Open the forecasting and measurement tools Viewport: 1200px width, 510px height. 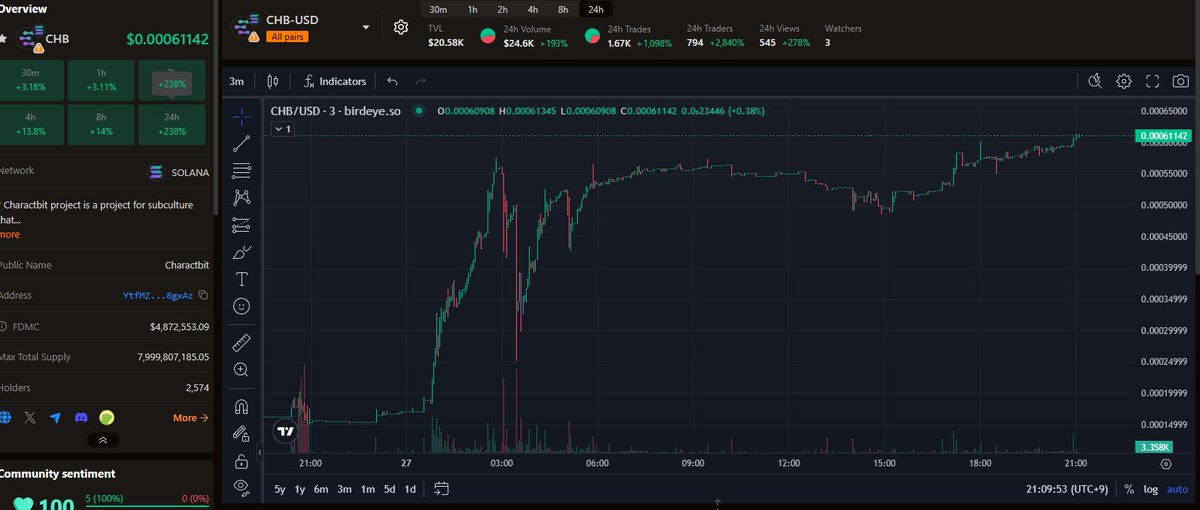click(x=241, y=225)
